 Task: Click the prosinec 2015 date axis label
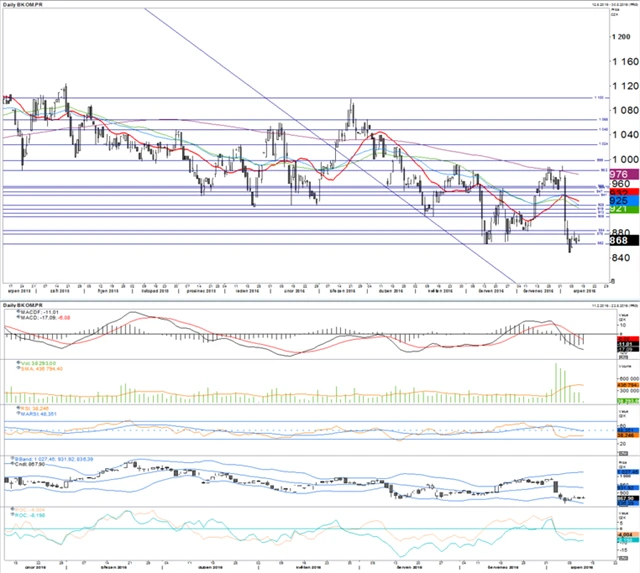[201, 291]
